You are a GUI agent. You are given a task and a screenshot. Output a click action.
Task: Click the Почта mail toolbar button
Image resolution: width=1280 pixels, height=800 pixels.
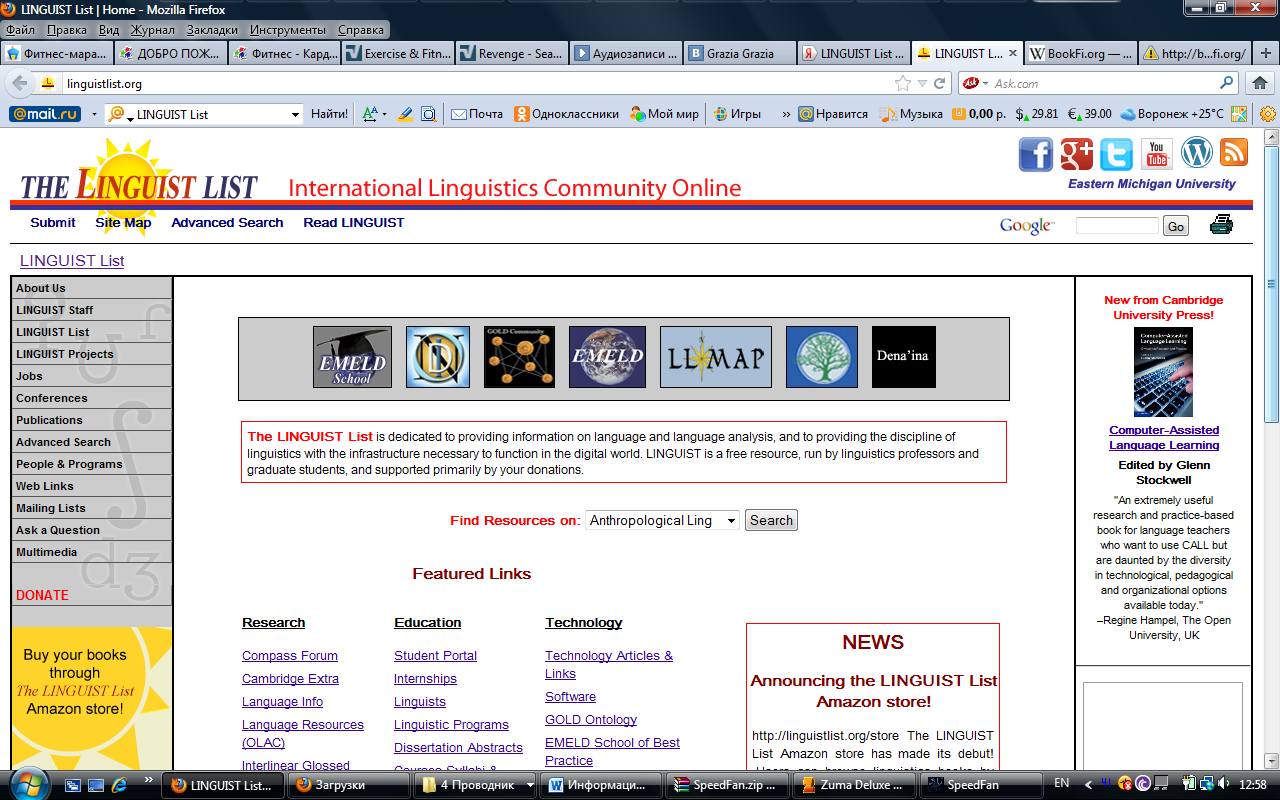pyautogui.click(x=477, y=114)
